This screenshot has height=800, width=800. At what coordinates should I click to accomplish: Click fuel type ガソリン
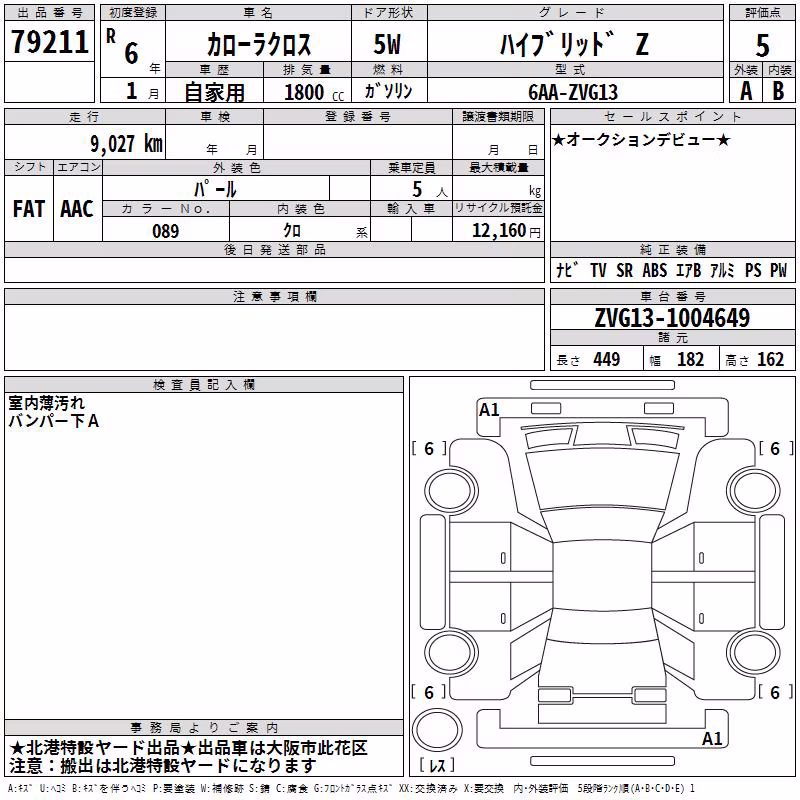[x=388, y=91]
